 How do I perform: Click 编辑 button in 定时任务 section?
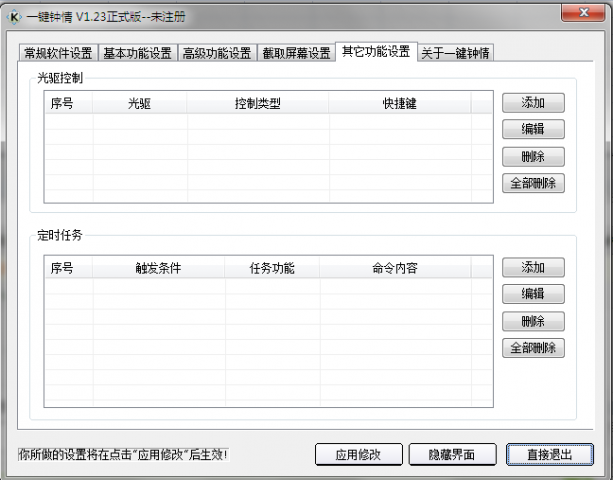(533, 294)
